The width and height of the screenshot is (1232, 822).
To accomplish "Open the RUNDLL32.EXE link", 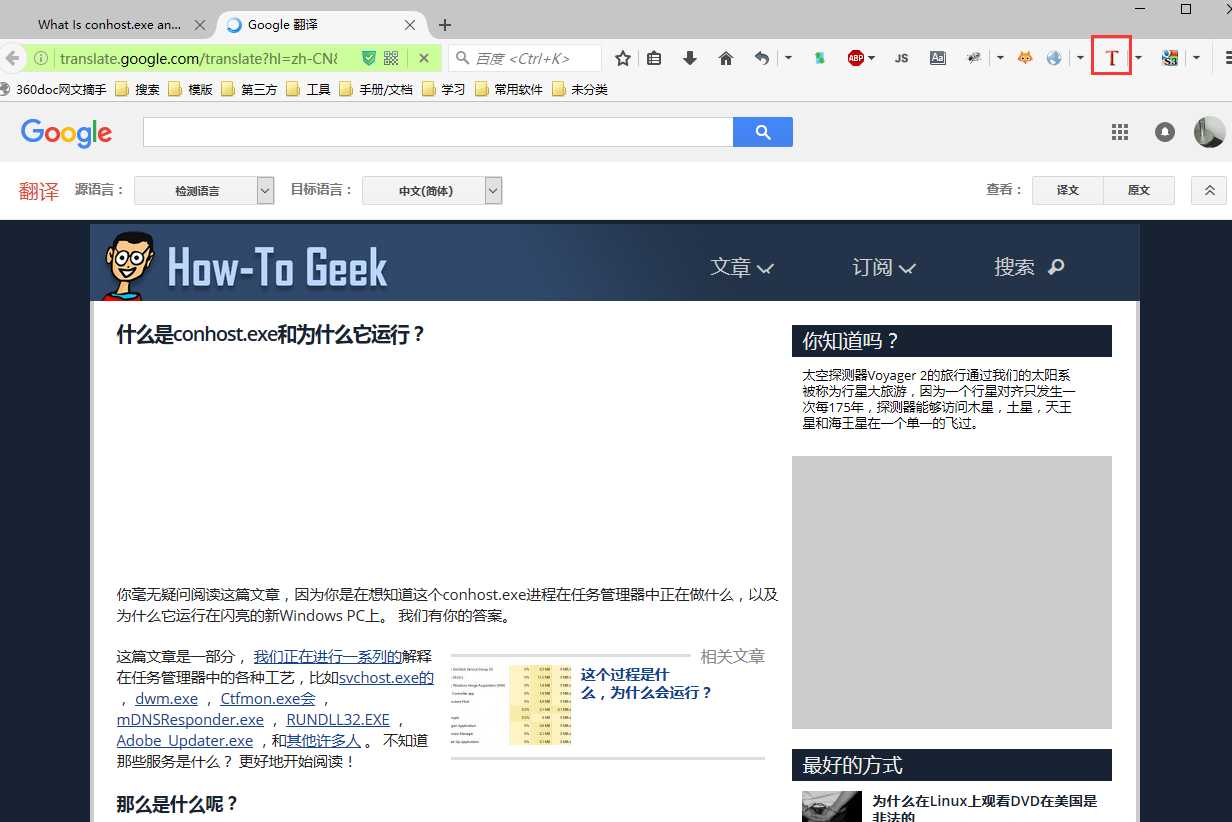I will (338, 720).
